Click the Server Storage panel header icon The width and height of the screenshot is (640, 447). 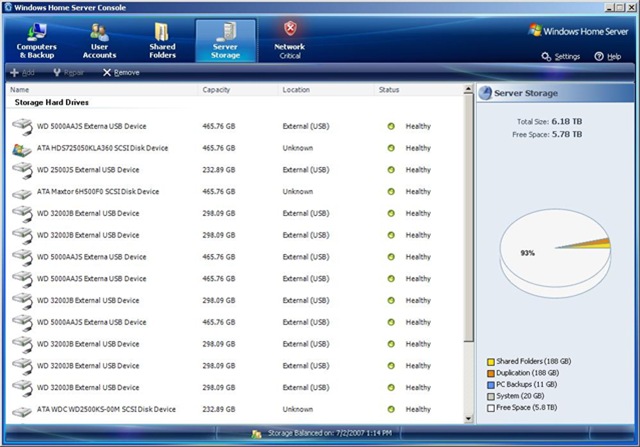point(485,93)
